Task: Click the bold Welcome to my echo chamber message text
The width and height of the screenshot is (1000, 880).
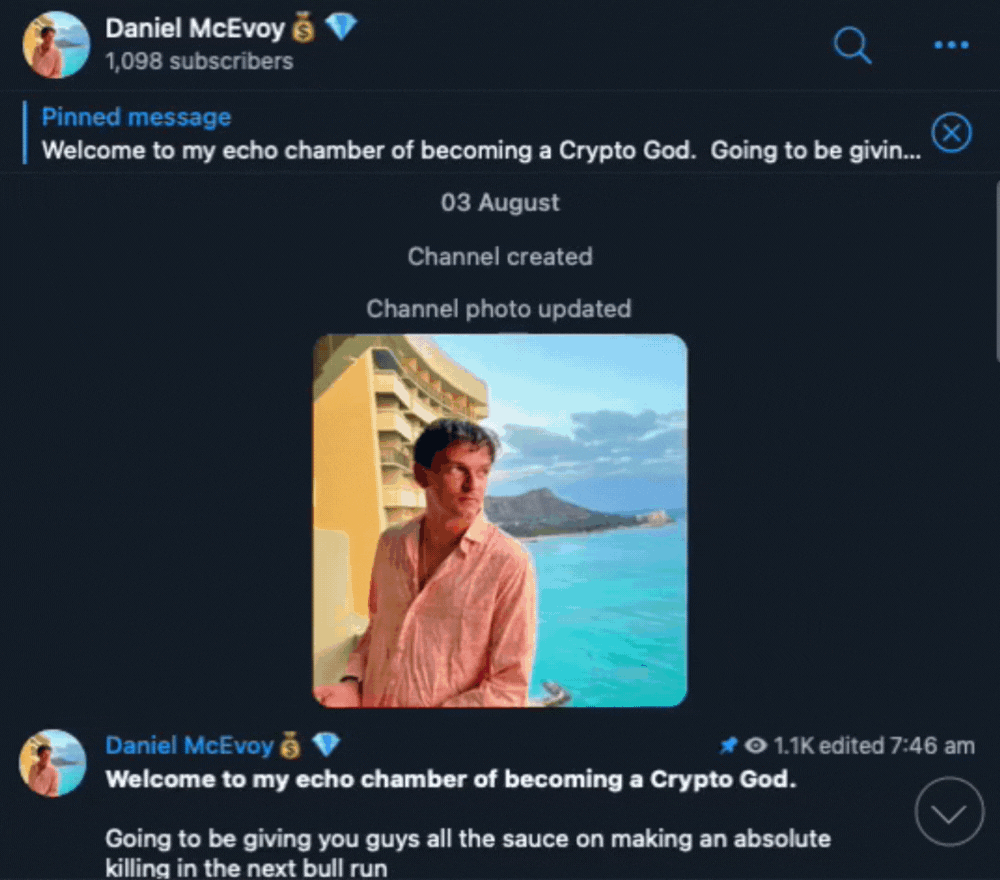Action: [x=450, y=780]
